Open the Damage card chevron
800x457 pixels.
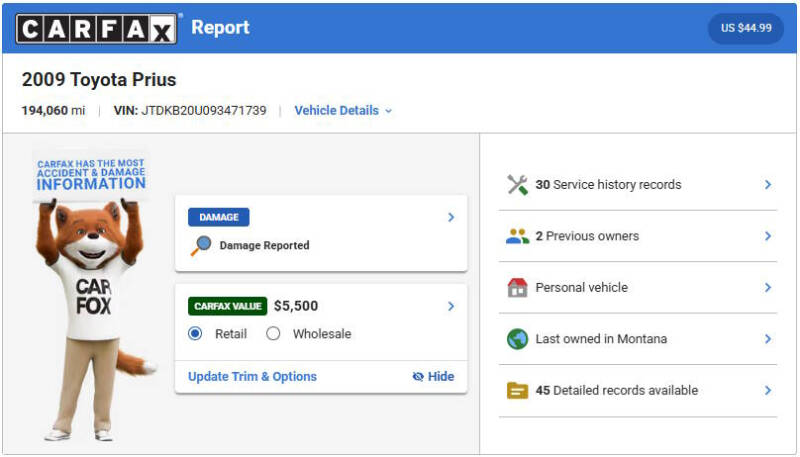pos(451,217)
